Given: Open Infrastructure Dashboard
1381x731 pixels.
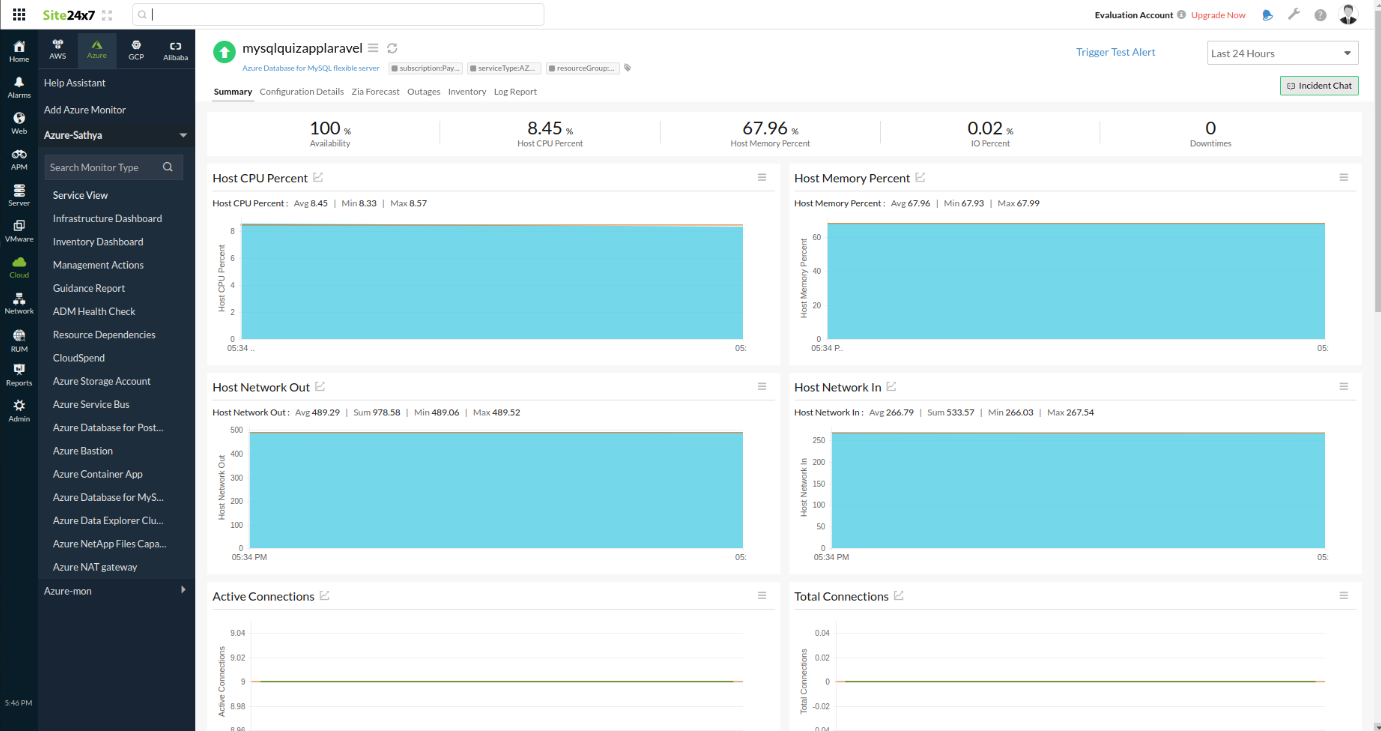Looking at the screenshot, I should pyautogui.click(x=107, y=218).
